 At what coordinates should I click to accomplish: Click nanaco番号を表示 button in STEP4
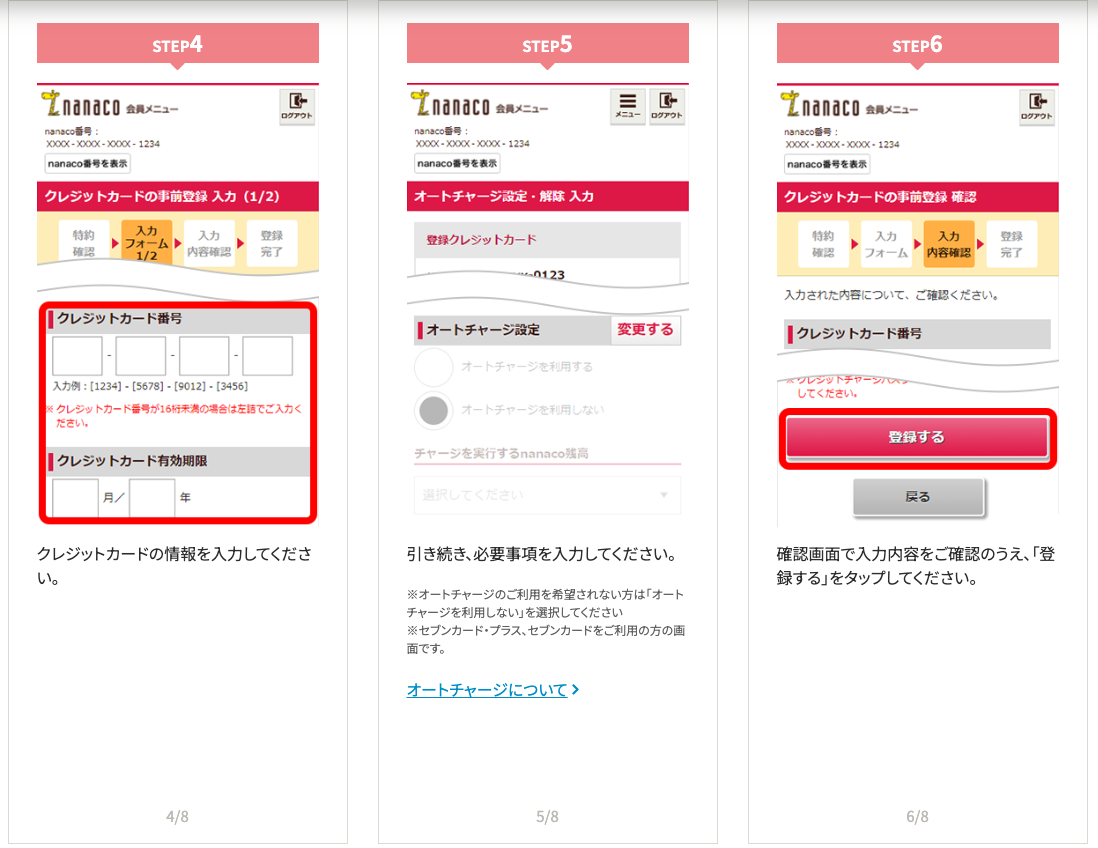click(88, 164)
